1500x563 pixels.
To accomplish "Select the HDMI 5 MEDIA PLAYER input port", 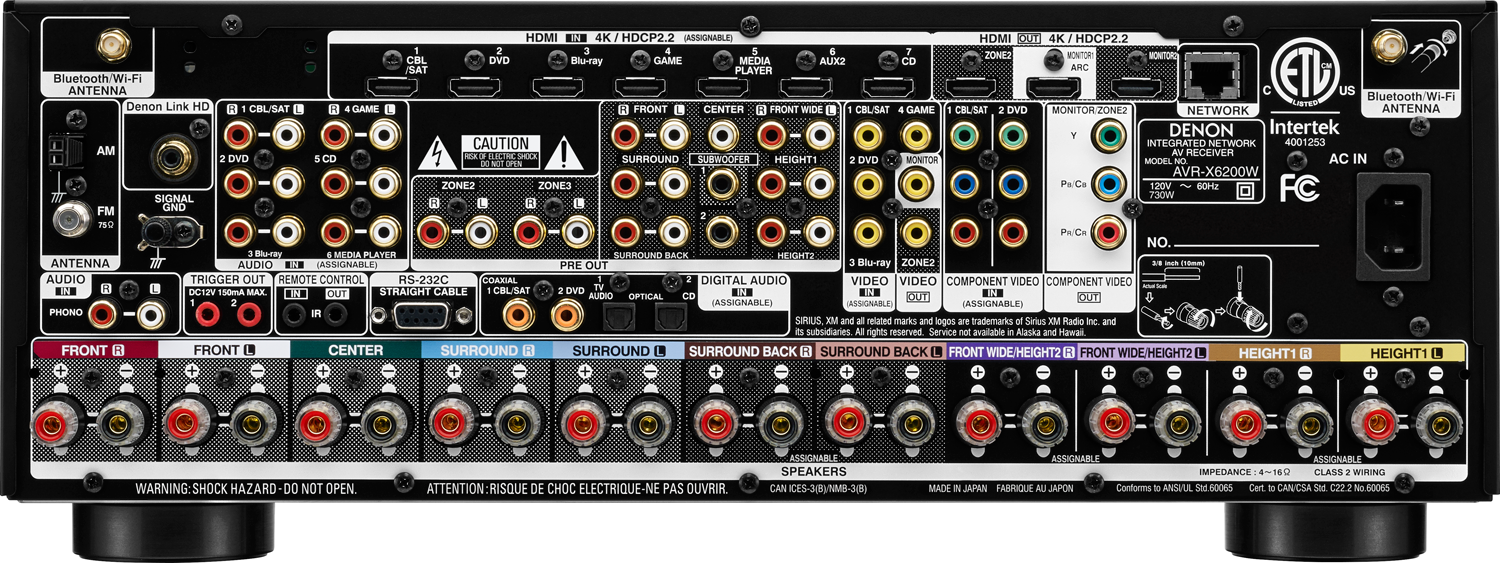I will tap(723, 86).
